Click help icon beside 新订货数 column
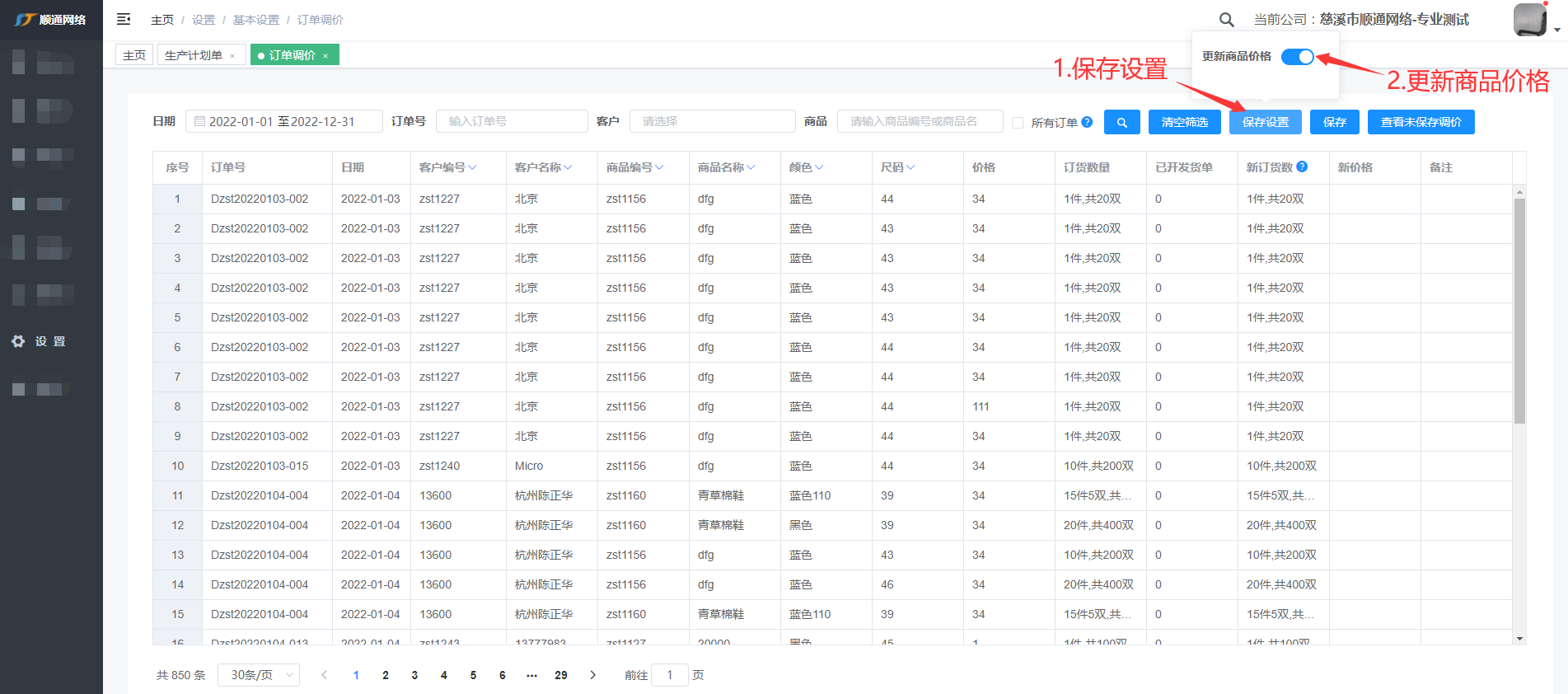Viewport: 1568px width, 694px height. (1302, 166)
